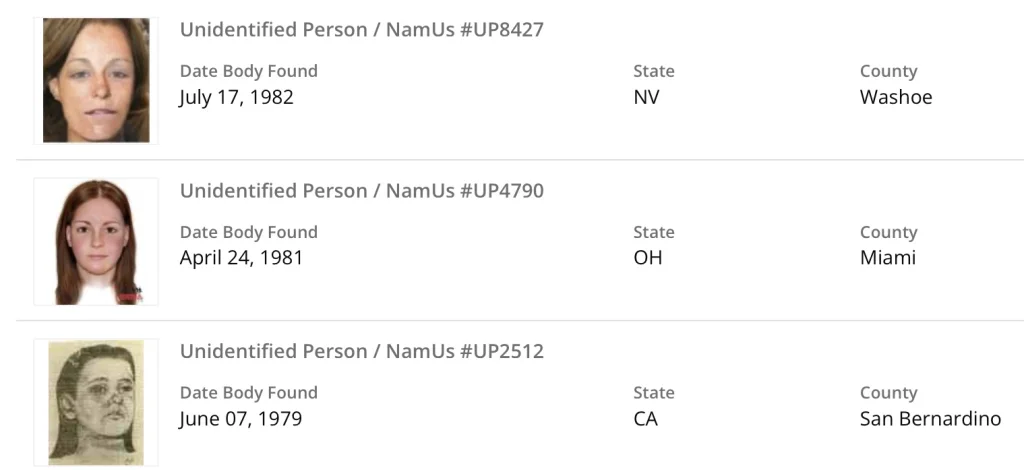Select the OH state value
1024x470 pixels.
(x=648, y=258)
